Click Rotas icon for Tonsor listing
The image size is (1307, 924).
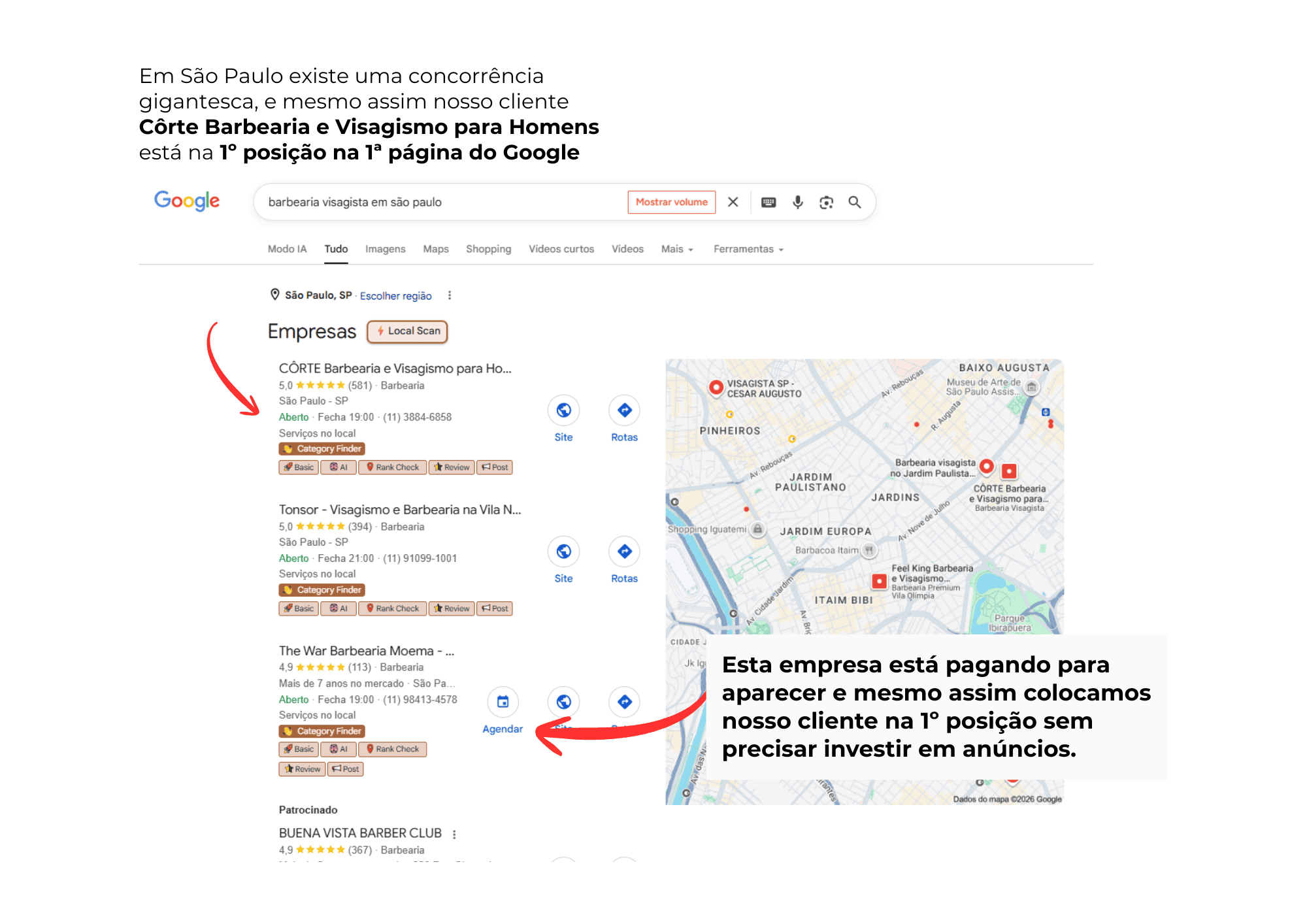pyautogui.click(x=624, y=552)
